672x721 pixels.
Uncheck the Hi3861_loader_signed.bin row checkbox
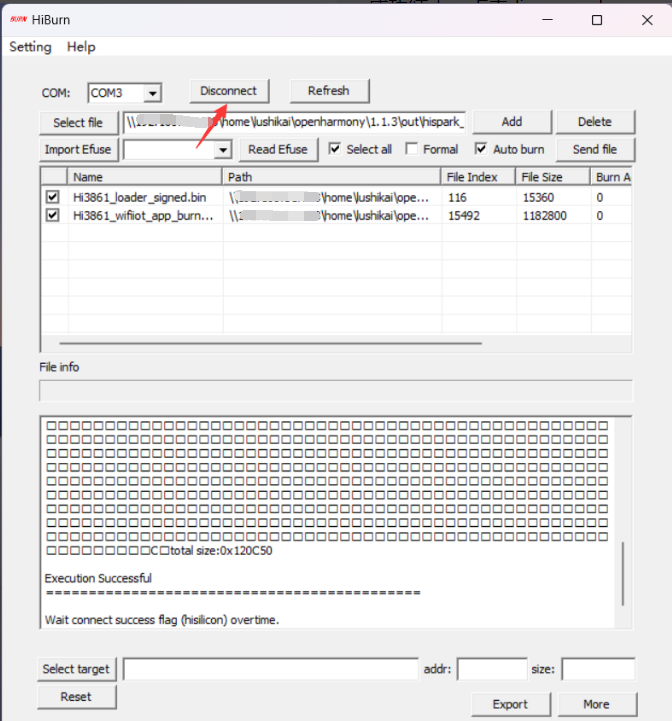(52, 197)
